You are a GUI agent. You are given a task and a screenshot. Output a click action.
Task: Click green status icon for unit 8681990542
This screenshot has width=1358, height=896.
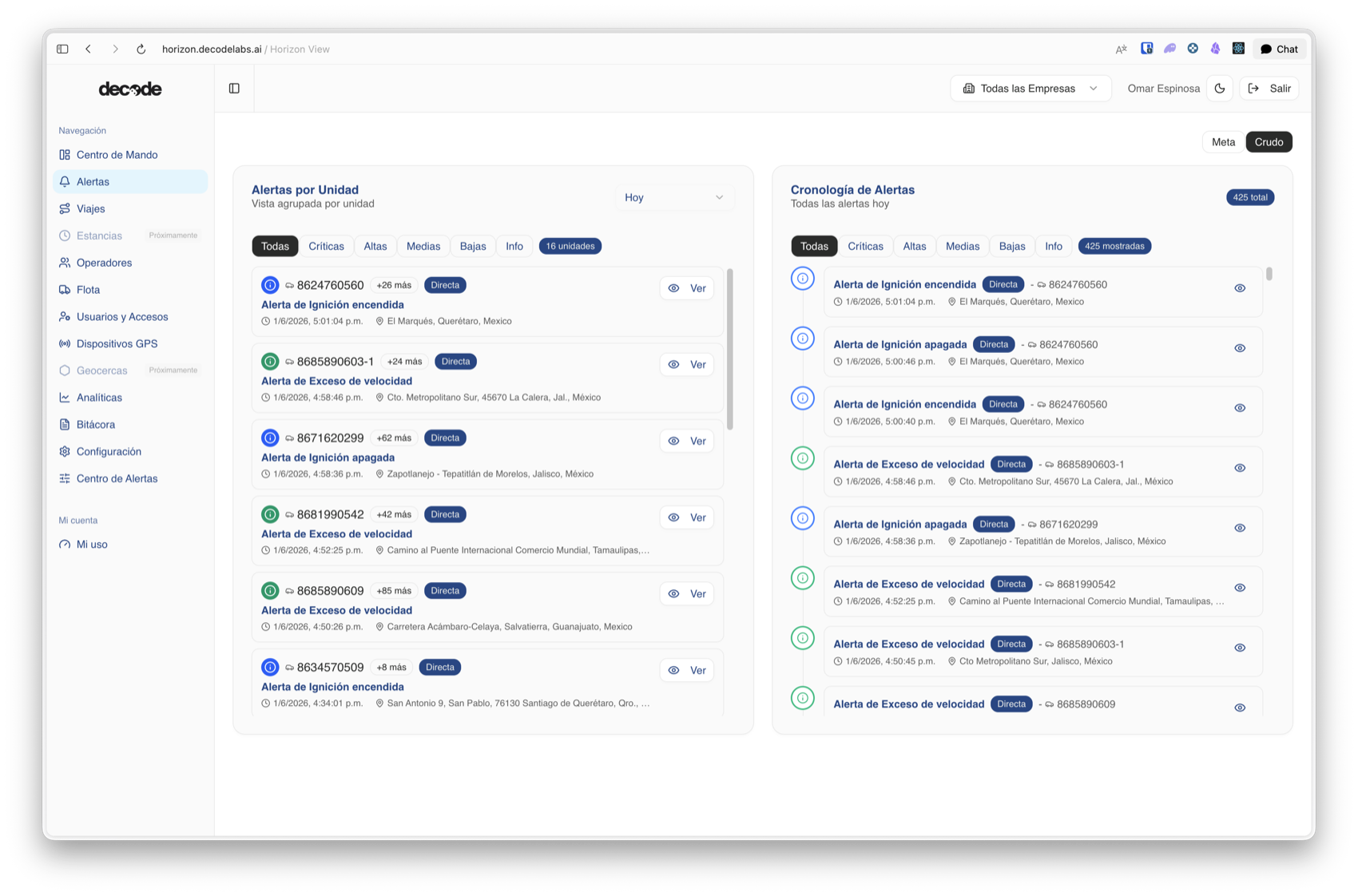tap(270, 514)
